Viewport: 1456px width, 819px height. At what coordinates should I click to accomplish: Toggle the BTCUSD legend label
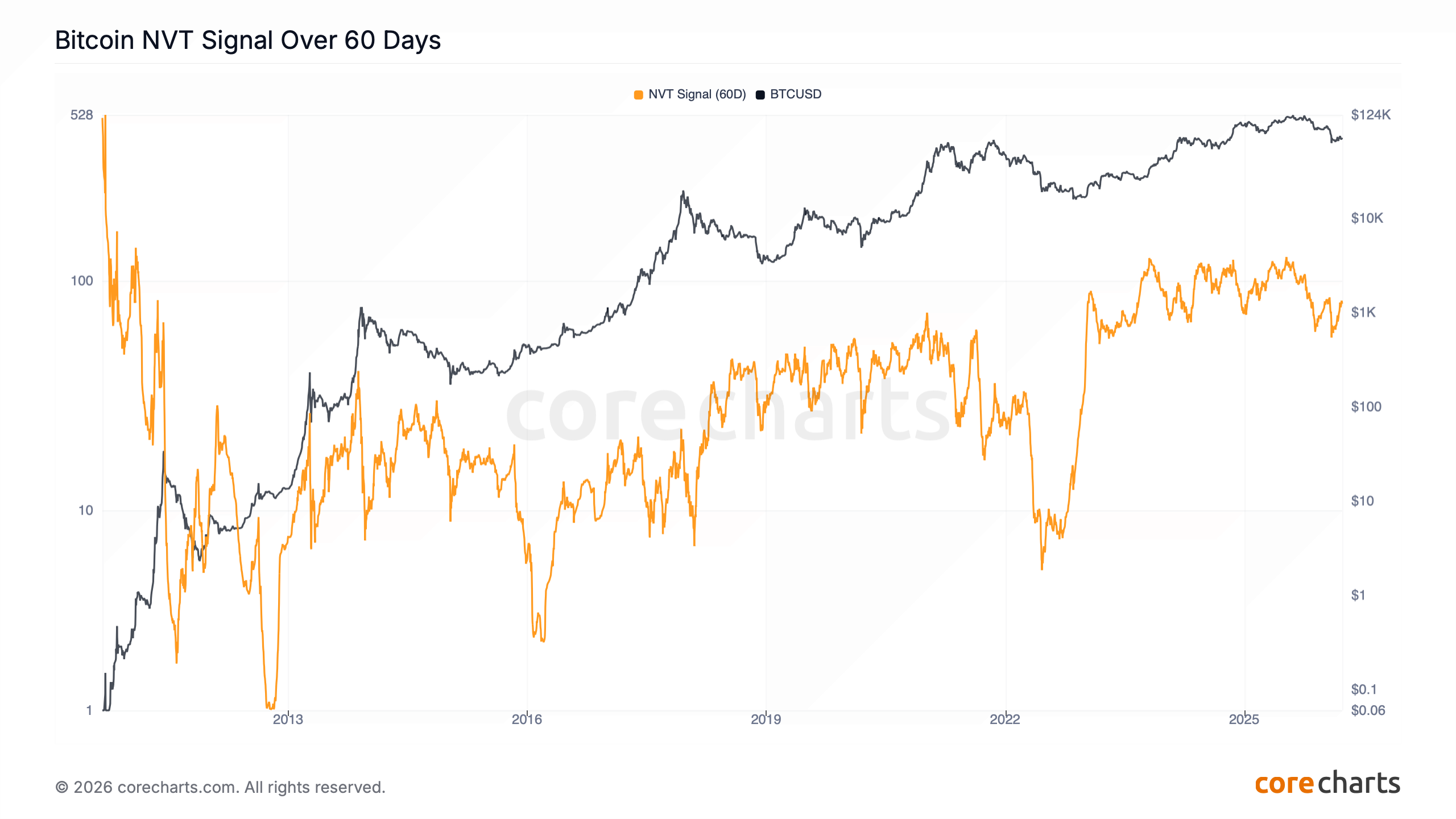(795, 94)
